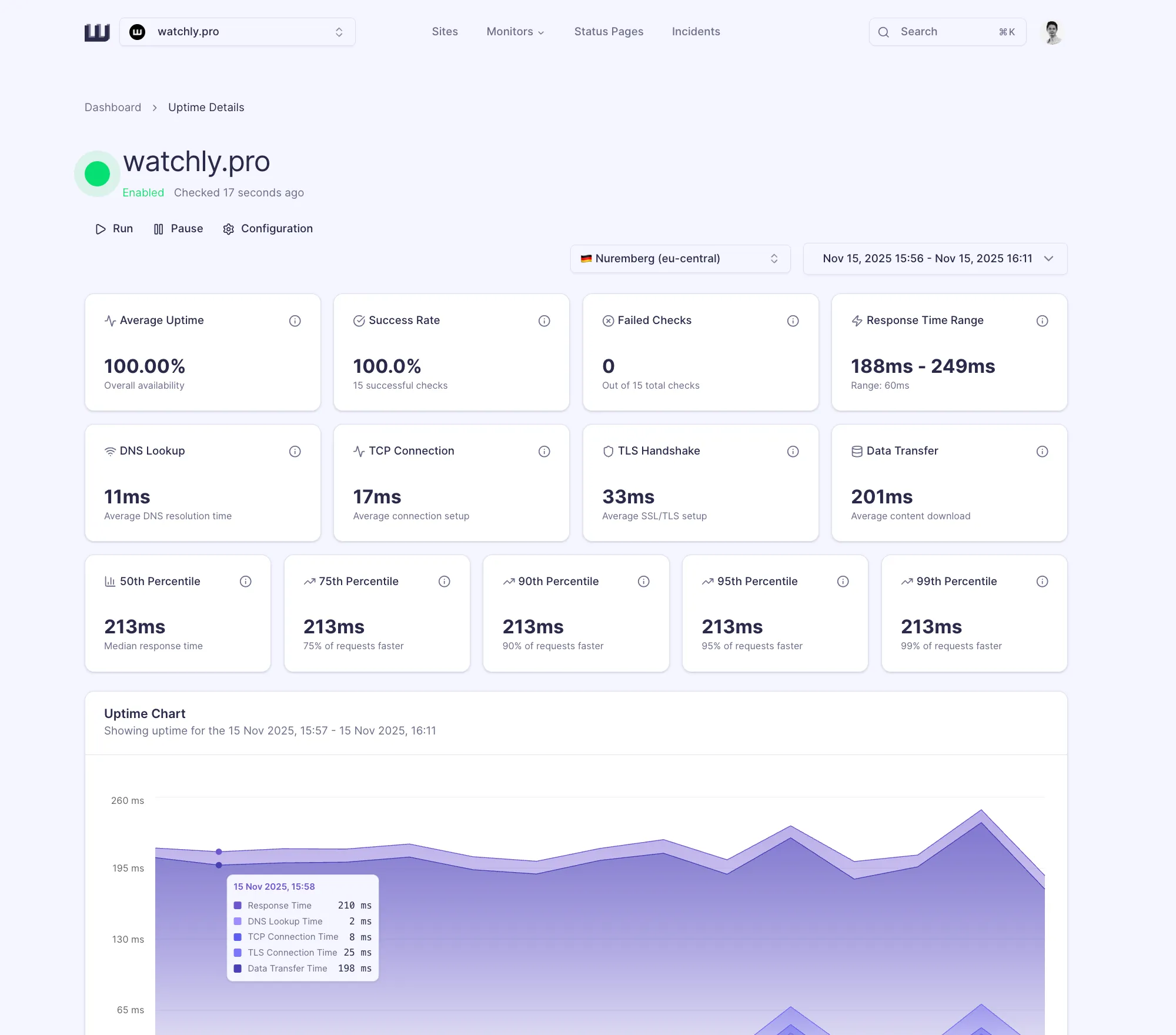1176x1035 pixels.
Task: Click the Data Transfer info icon
Action: (1042, 452)
